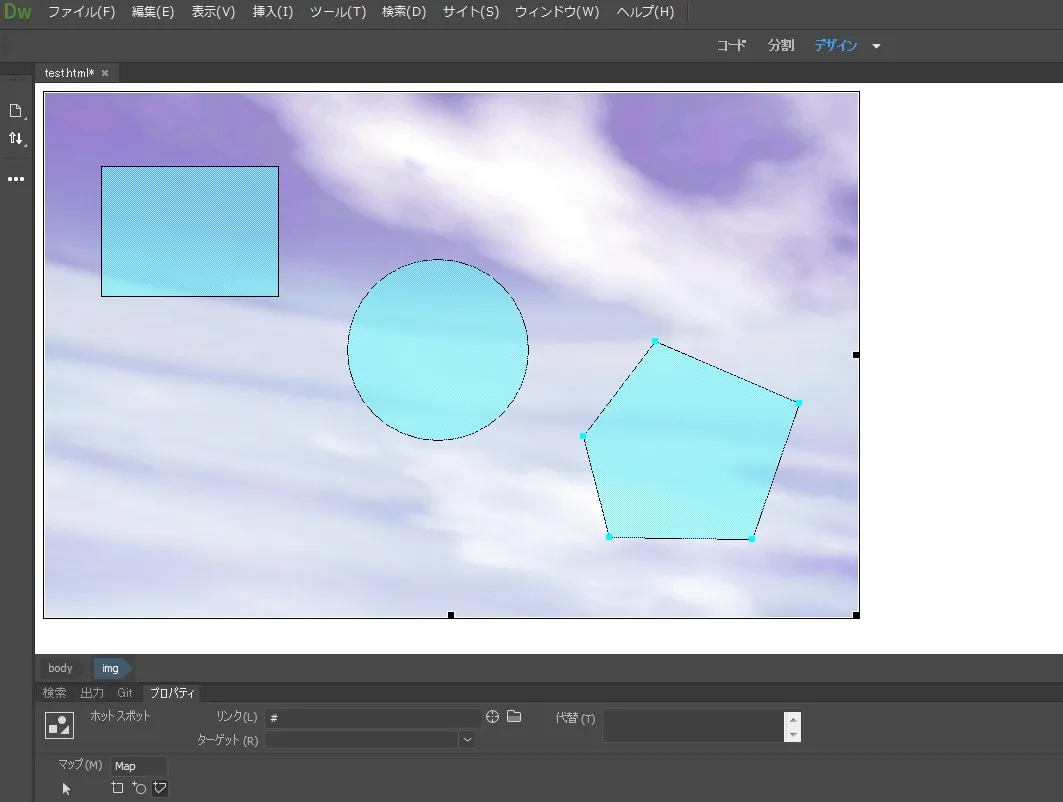The image size is (1063, 802).
Task: Click the bottom-right vertex handle of polygon
Action: click(x=752, y=539)
